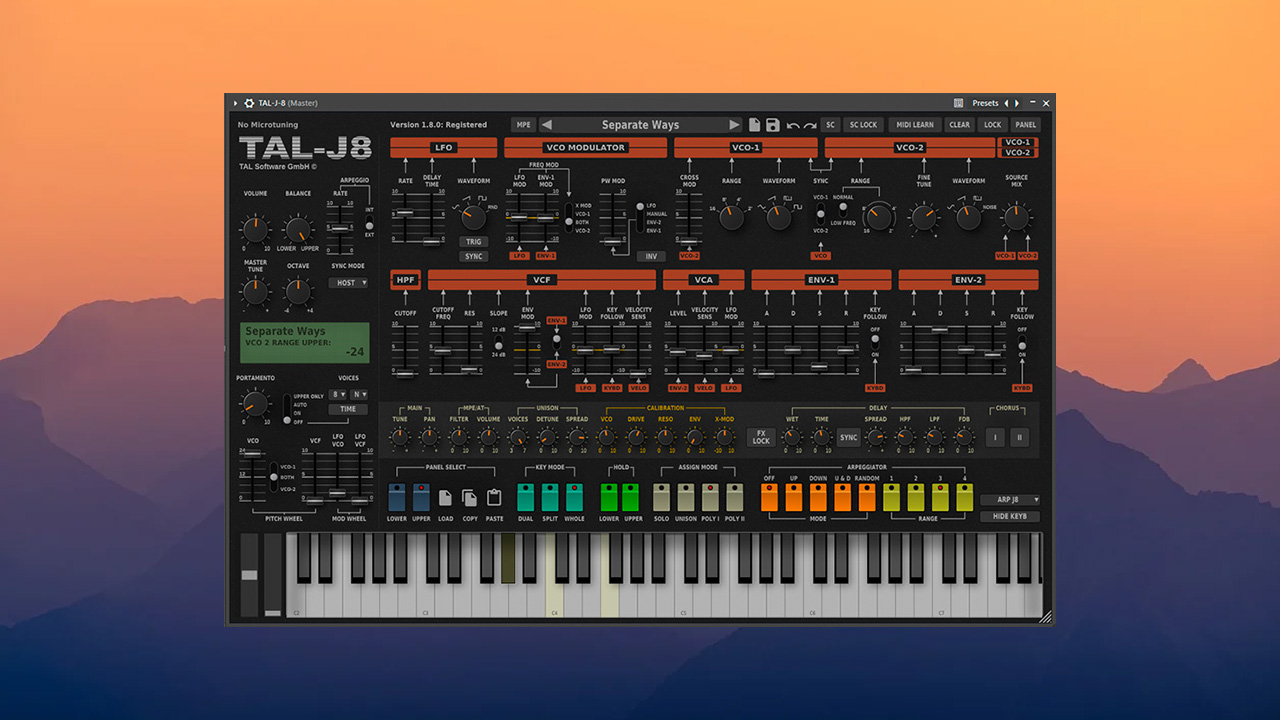
Task: Load a panel preset via the LOAD icon
Action: coord(445,497)
